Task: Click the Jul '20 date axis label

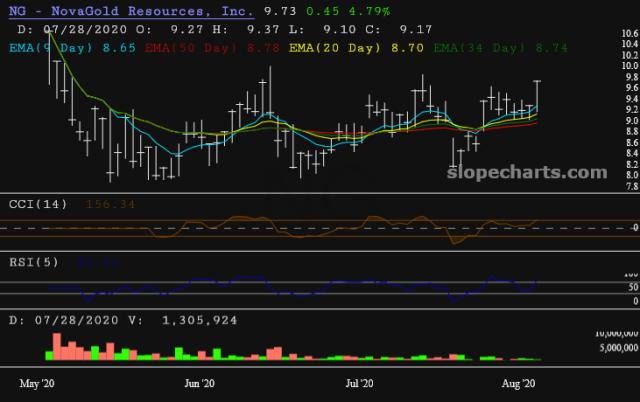Action: coord(359,383)
